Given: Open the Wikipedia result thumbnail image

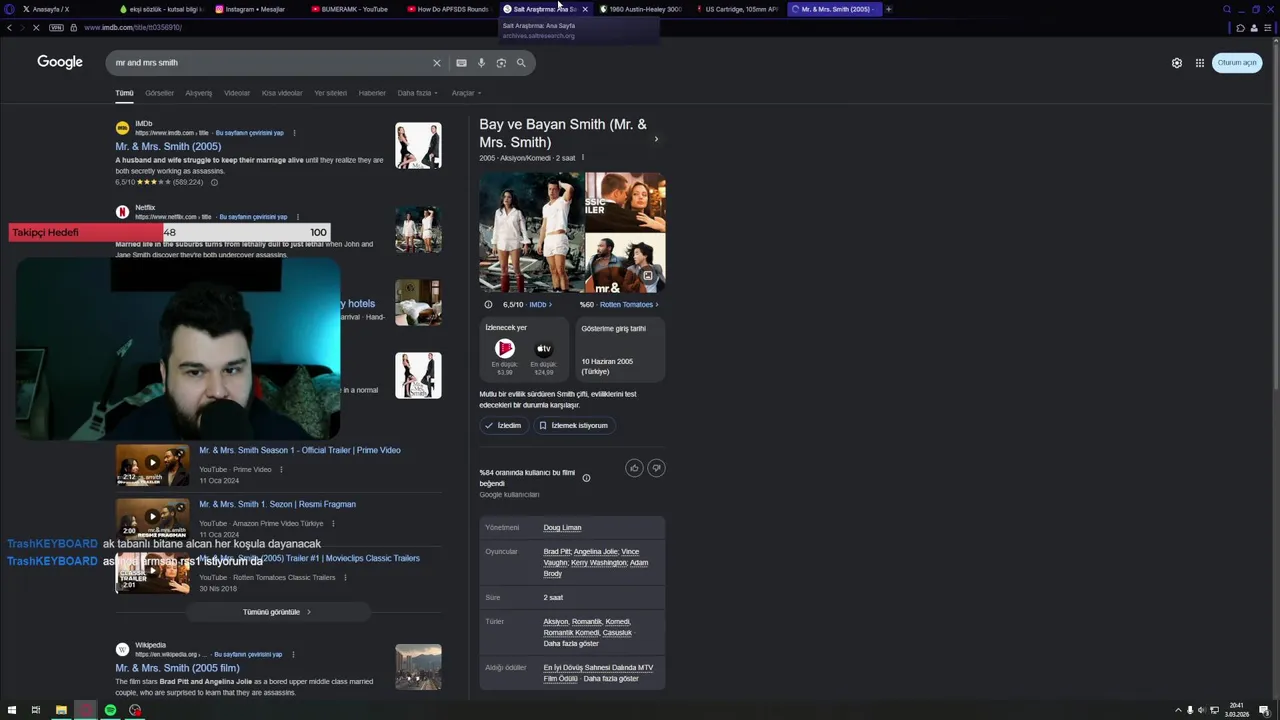Looking at the screenshot, I should tap(418, 667).
